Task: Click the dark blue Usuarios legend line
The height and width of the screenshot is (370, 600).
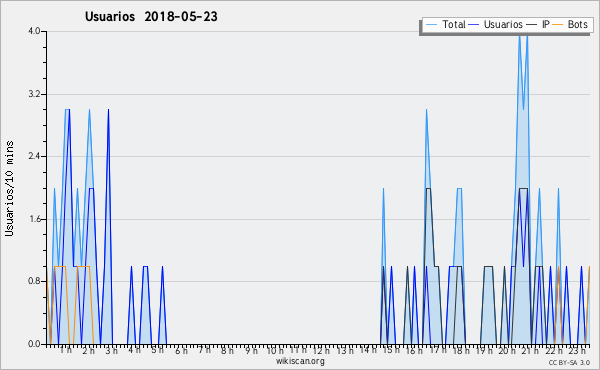Action: coord(474,25)
